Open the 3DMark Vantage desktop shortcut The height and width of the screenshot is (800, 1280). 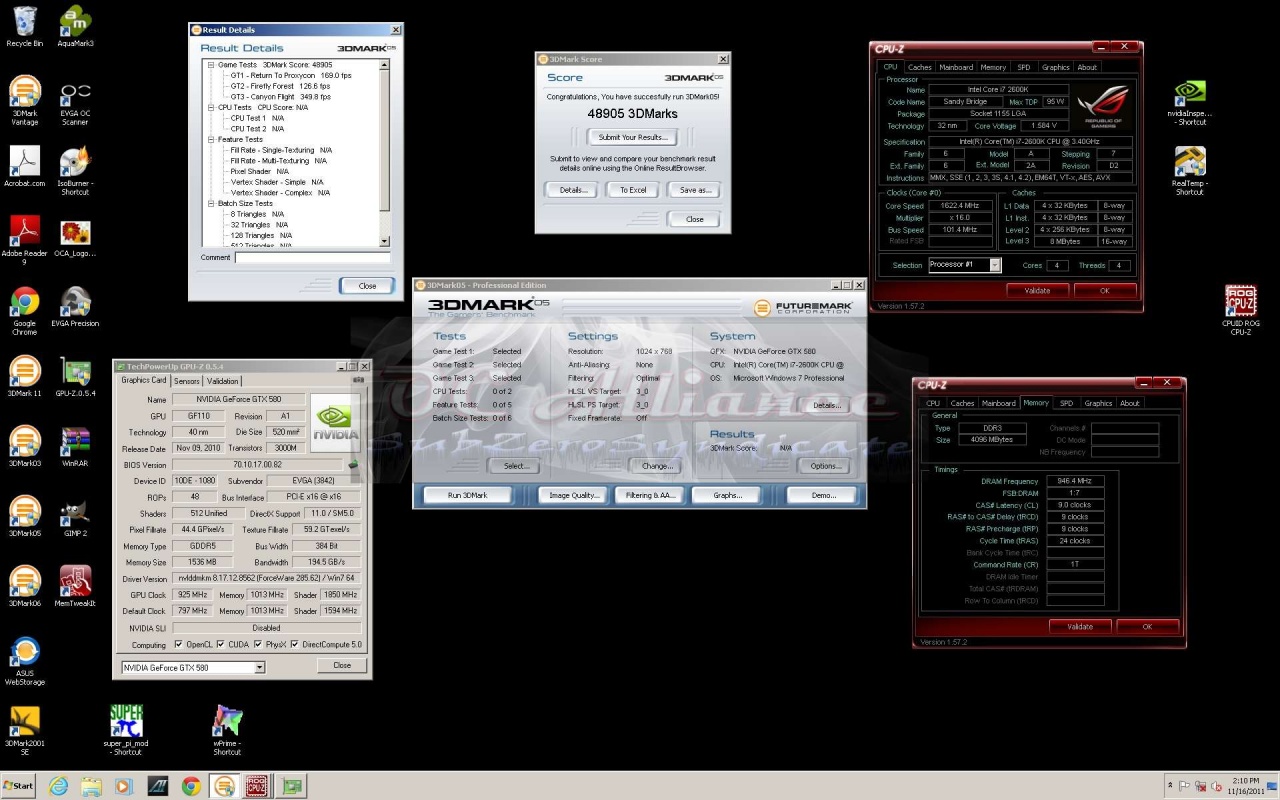pos(25,93)
